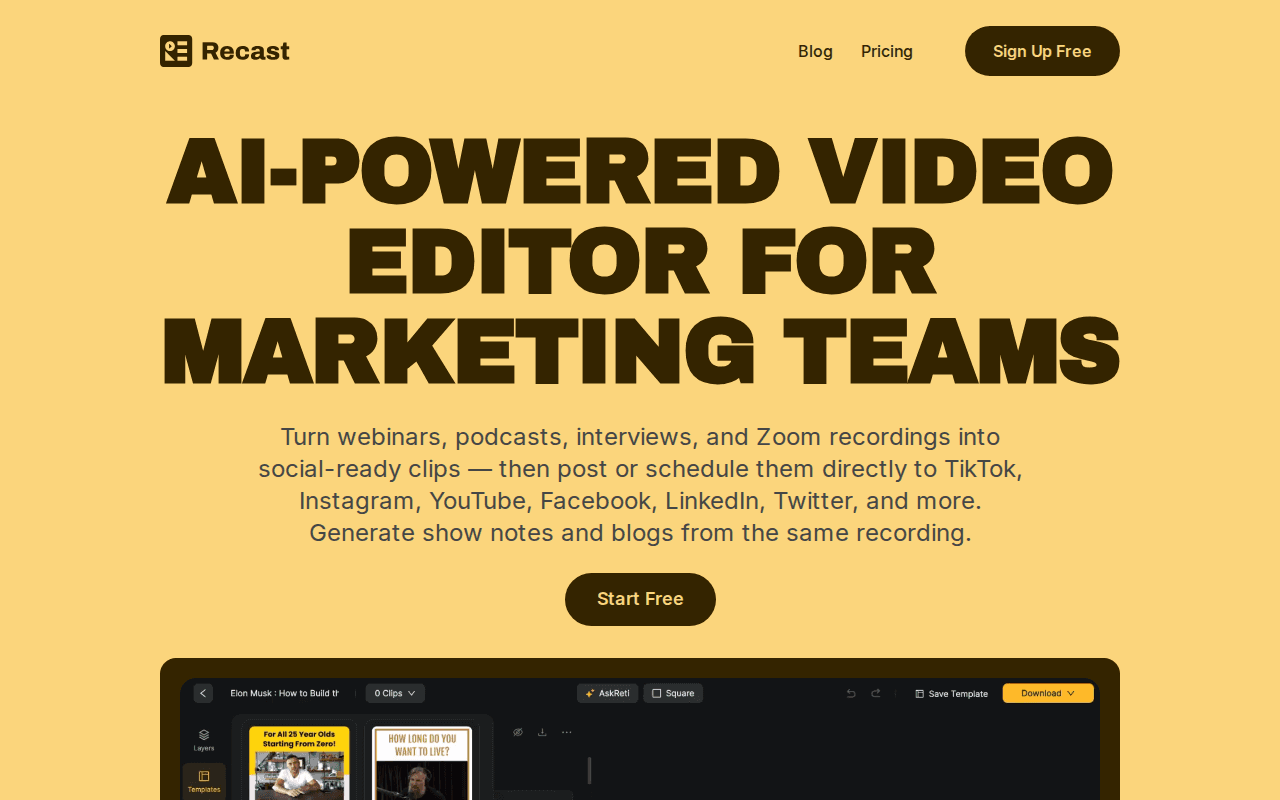Open the Layers panel
Screen dimensions: 1280x800
pos(204,740)
